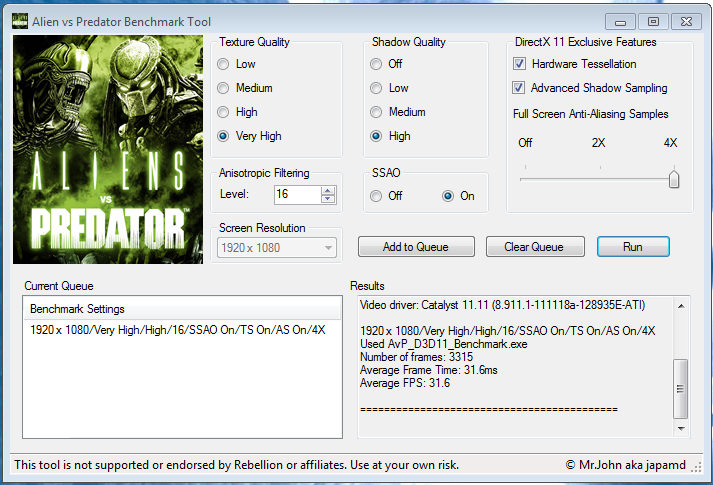The width and height of the screenshot is (713, 485).
Task: Click the Add to Queue button
Action: (x=416, y=247)
